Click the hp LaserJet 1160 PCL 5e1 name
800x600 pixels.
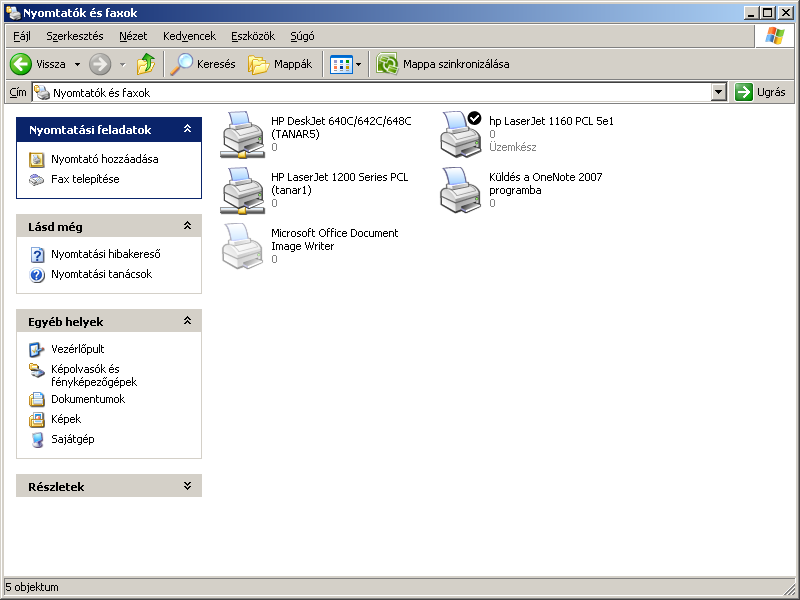pos(551,121)
